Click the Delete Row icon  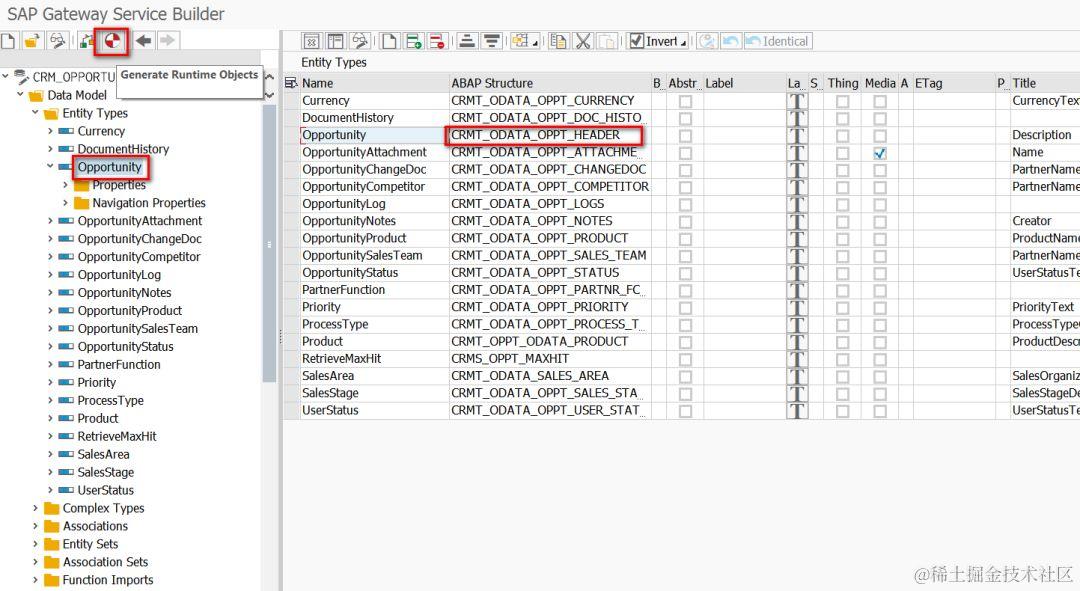437,41
